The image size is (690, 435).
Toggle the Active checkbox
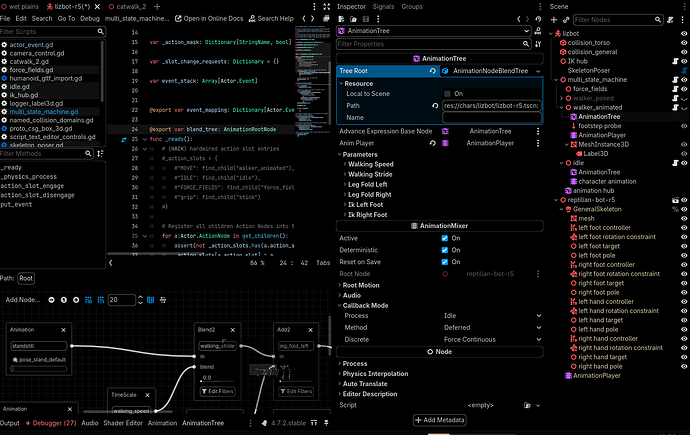point(444,238)
